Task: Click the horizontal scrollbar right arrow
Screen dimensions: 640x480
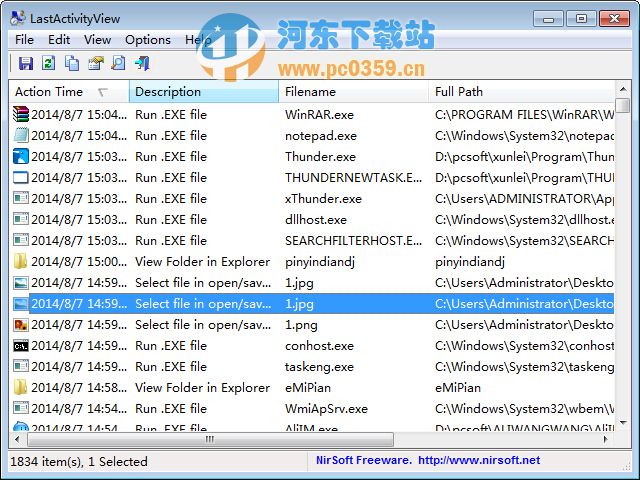Action: tap(606, 440)
